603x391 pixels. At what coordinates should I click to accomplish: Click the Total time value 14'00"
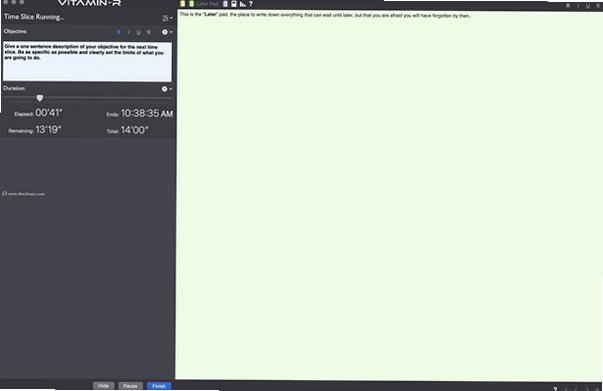coord(134,130)
